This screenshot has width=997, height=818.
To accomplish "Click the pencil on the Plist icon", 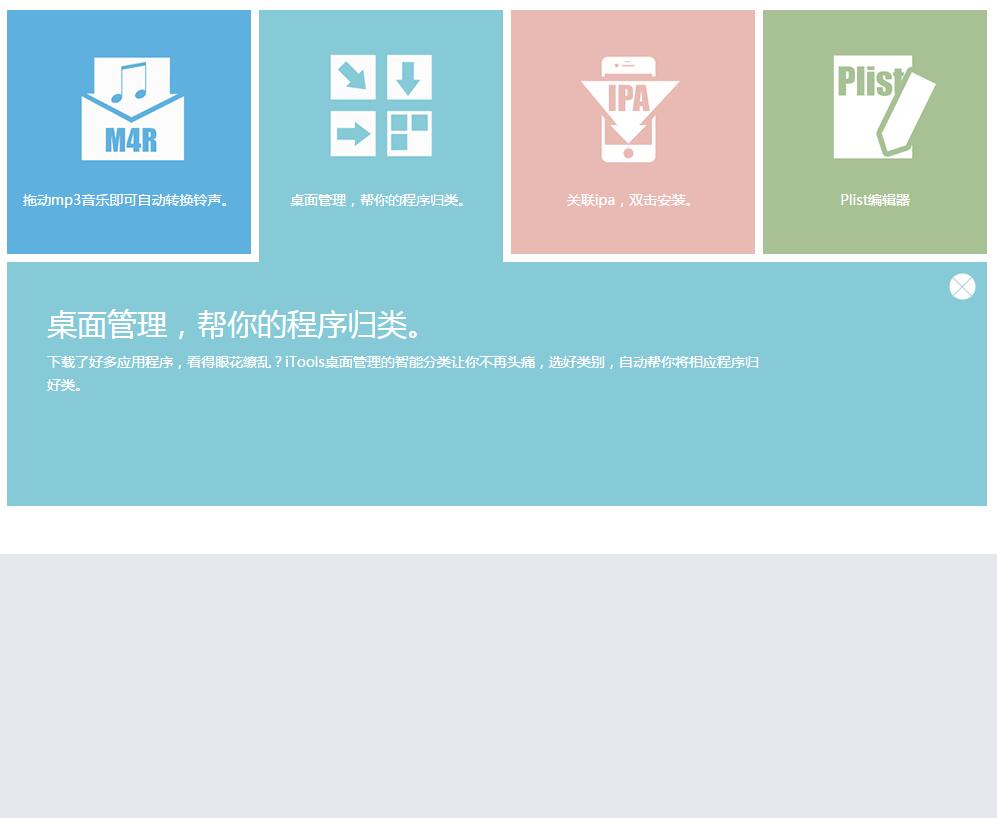I will 908,113.
